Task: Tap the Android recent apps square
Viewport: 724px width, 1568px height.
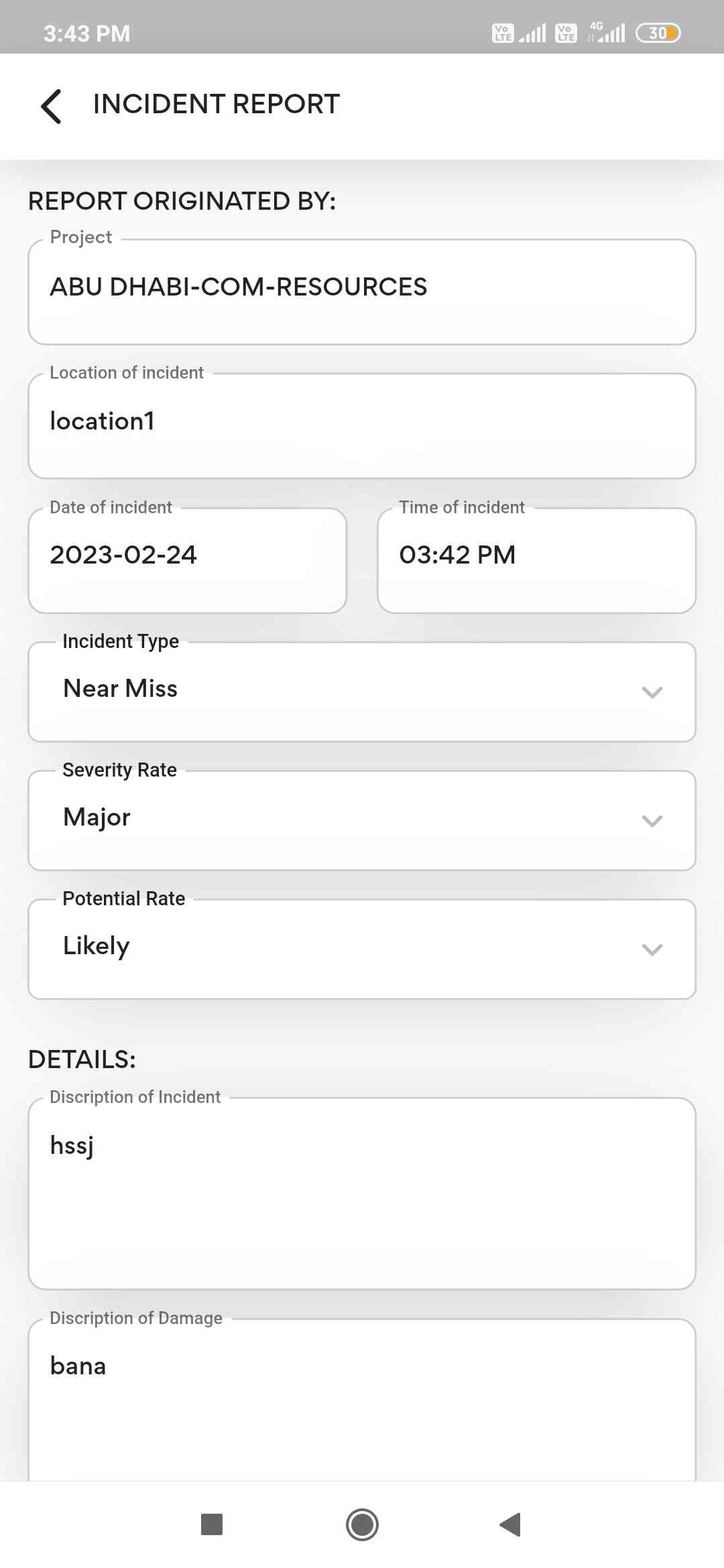Action: point(212,1524)
